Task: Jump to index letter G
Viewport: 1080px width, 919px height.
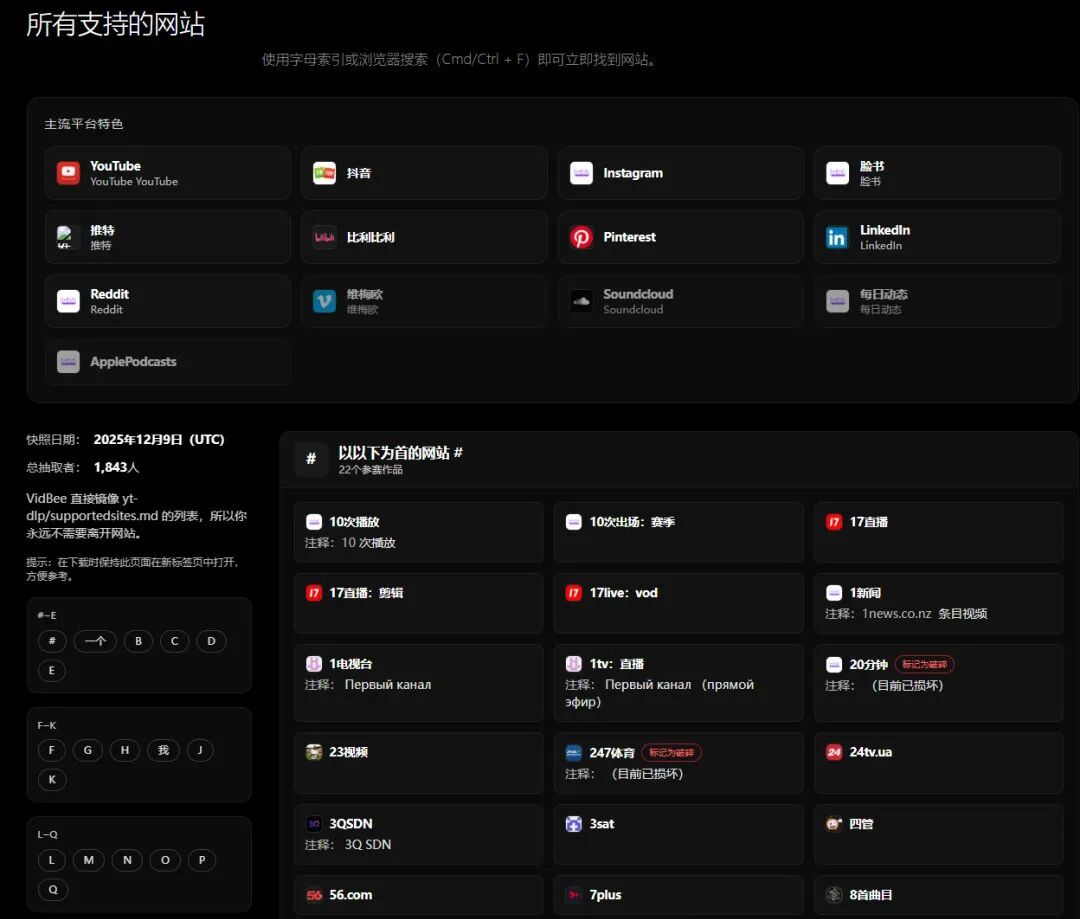Action: [x=87, y=750]
